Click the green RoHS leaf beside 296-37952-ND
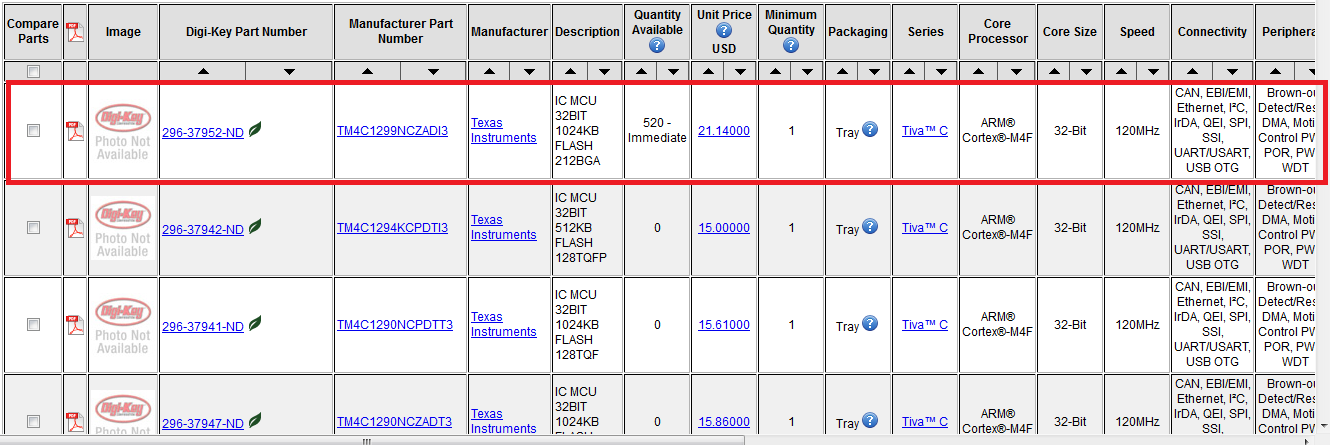This screenshot has width=1330, height=445. pos(255,130)
